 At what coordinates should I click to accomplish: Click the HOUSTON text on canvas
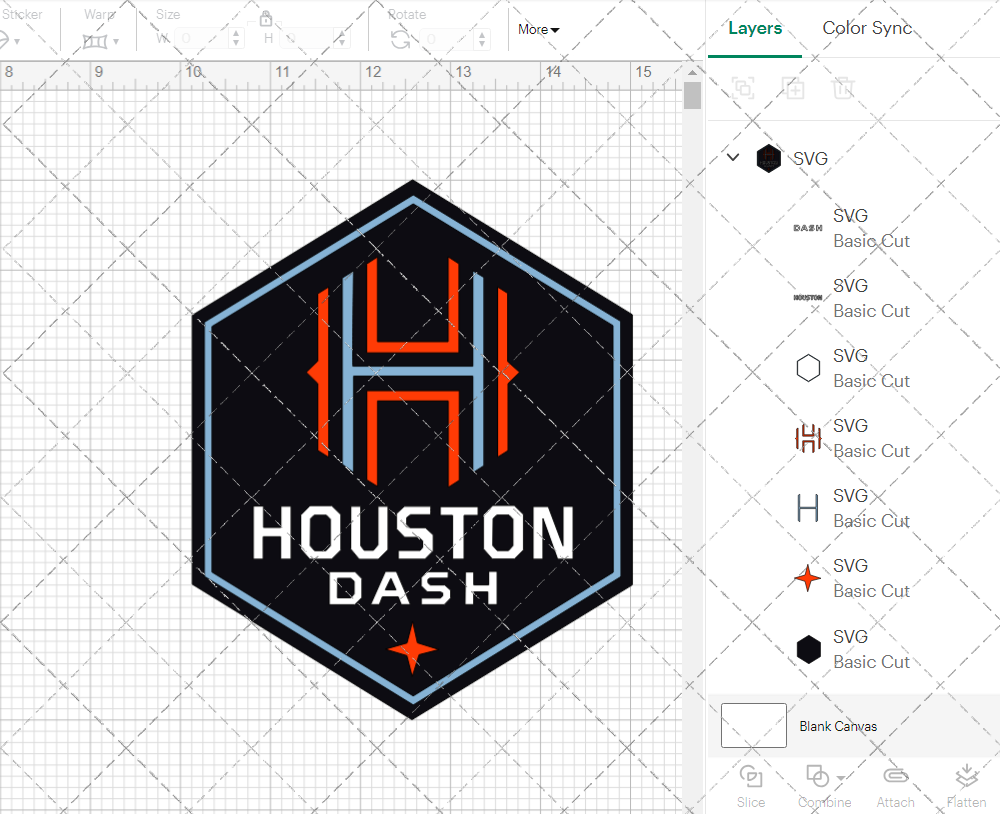pos(413,533)
